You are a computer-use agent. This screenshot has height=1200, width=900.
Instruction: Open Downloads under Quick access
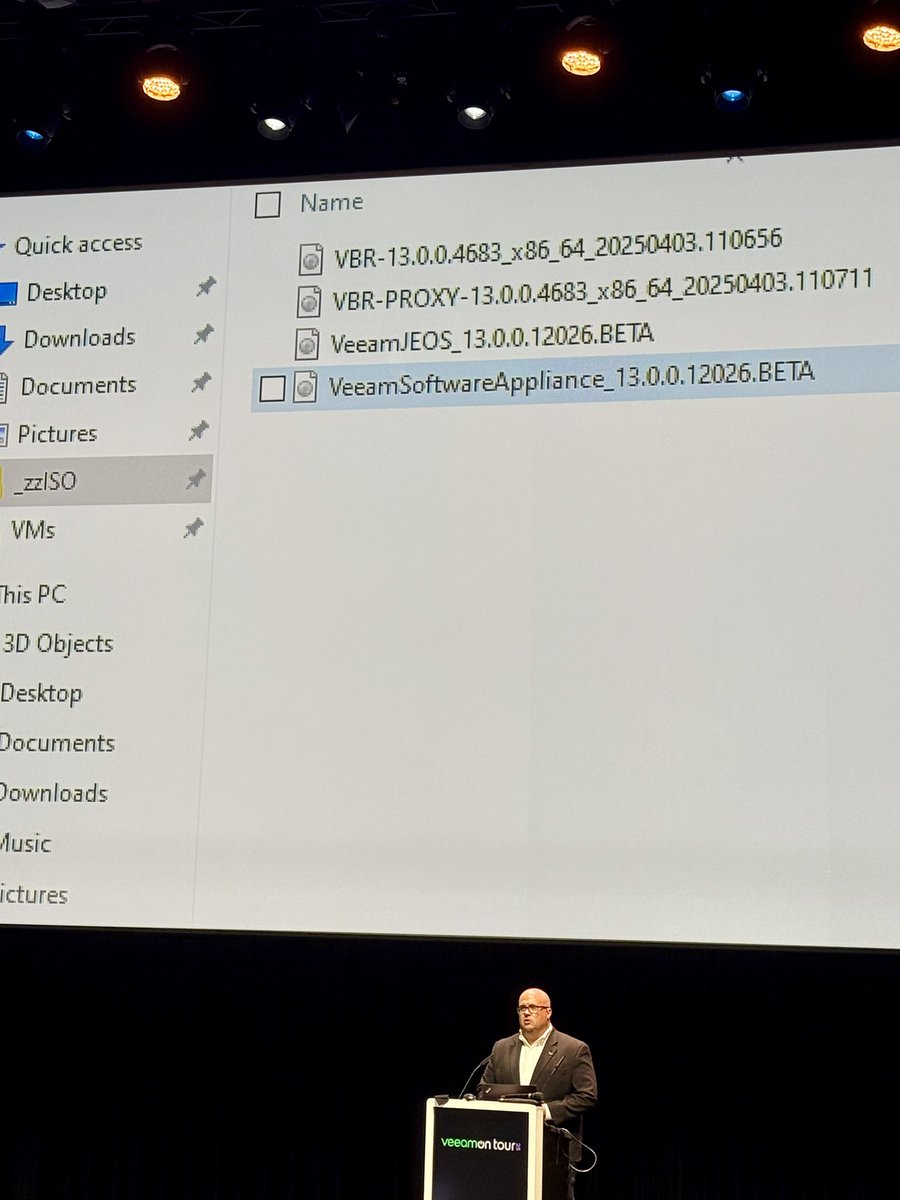(79, 338)
